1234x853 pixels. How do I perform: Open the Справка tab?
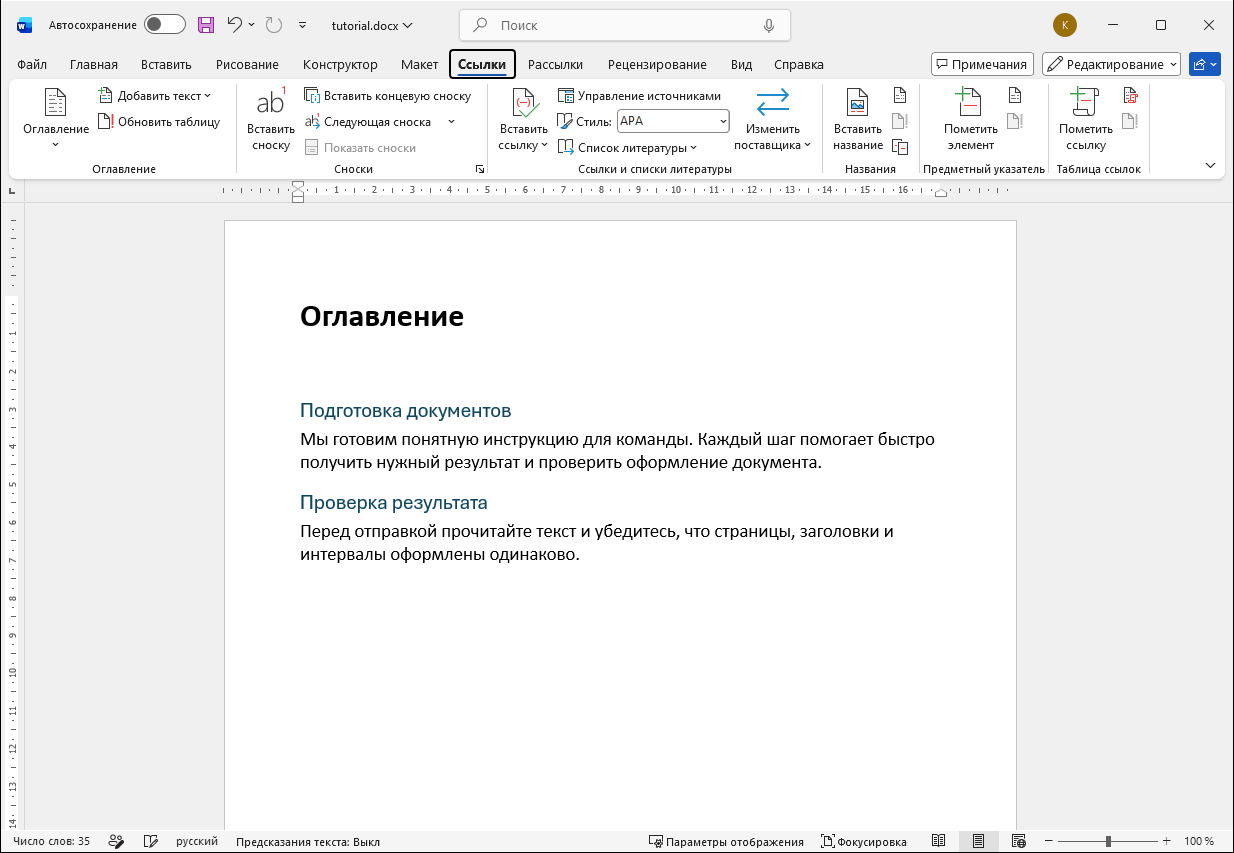[799, 64]
